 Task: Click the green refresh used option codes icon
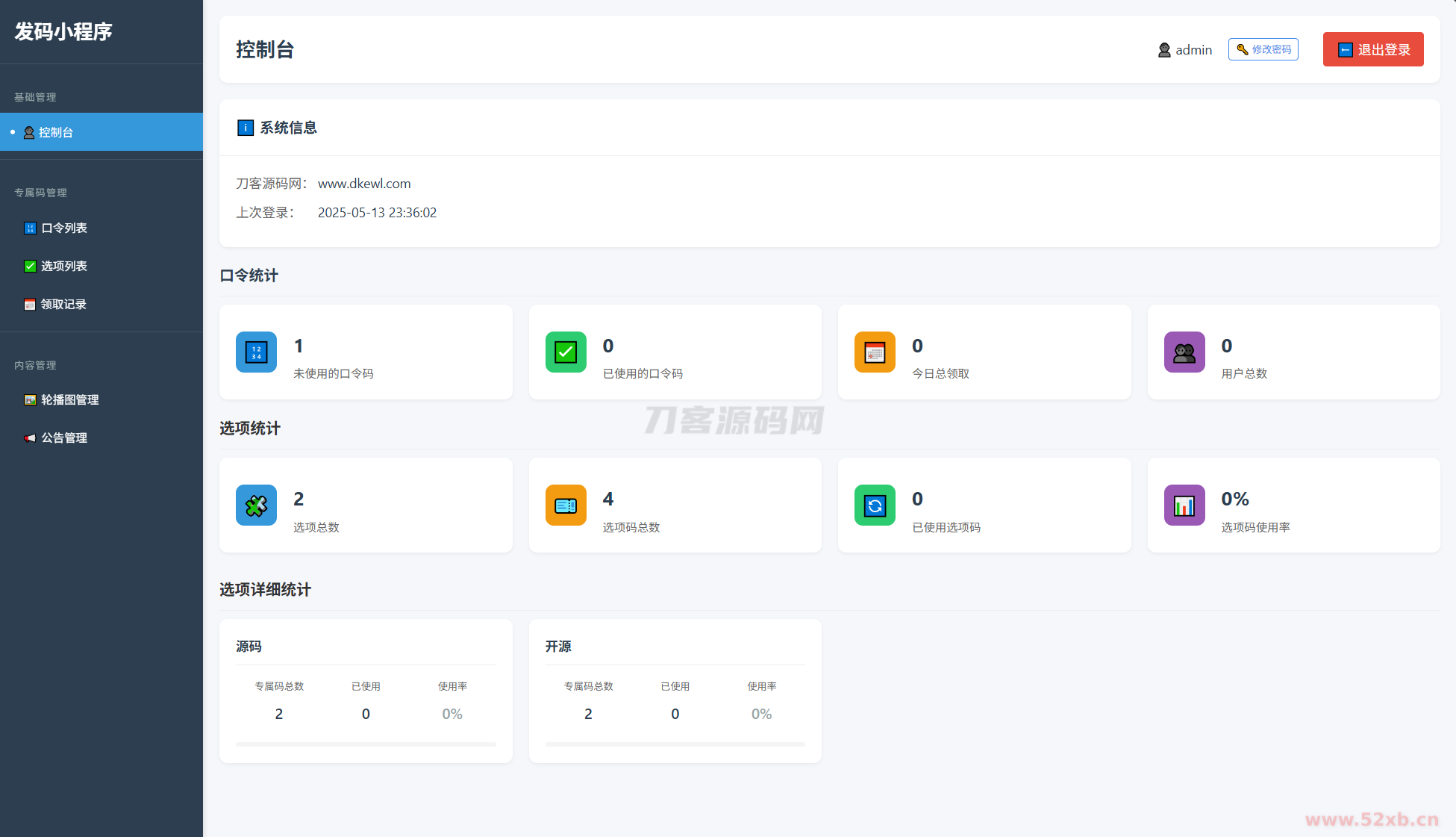[875, 505]
